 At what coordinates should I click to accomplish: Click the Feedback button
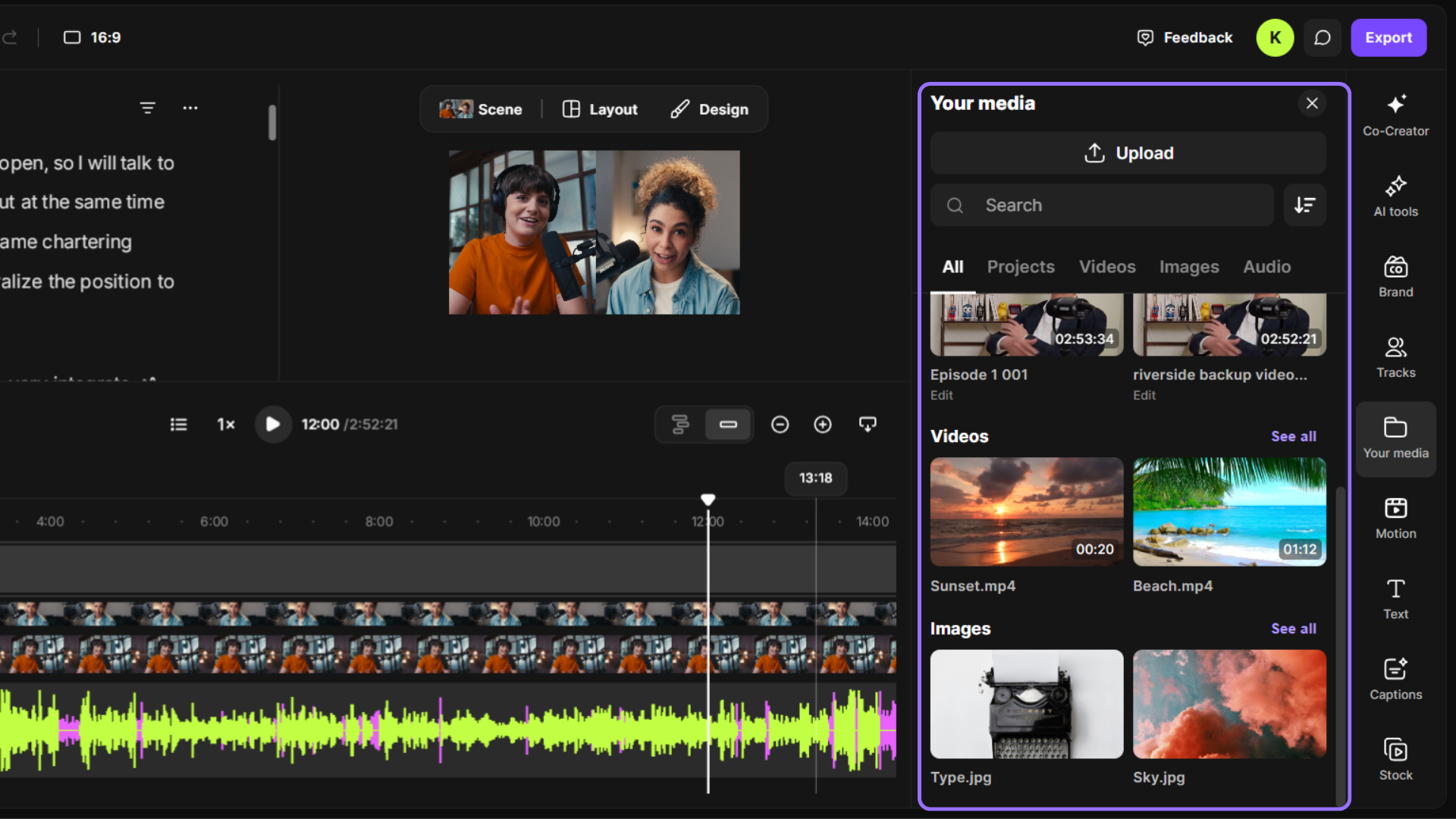(x=1185, y=38)
